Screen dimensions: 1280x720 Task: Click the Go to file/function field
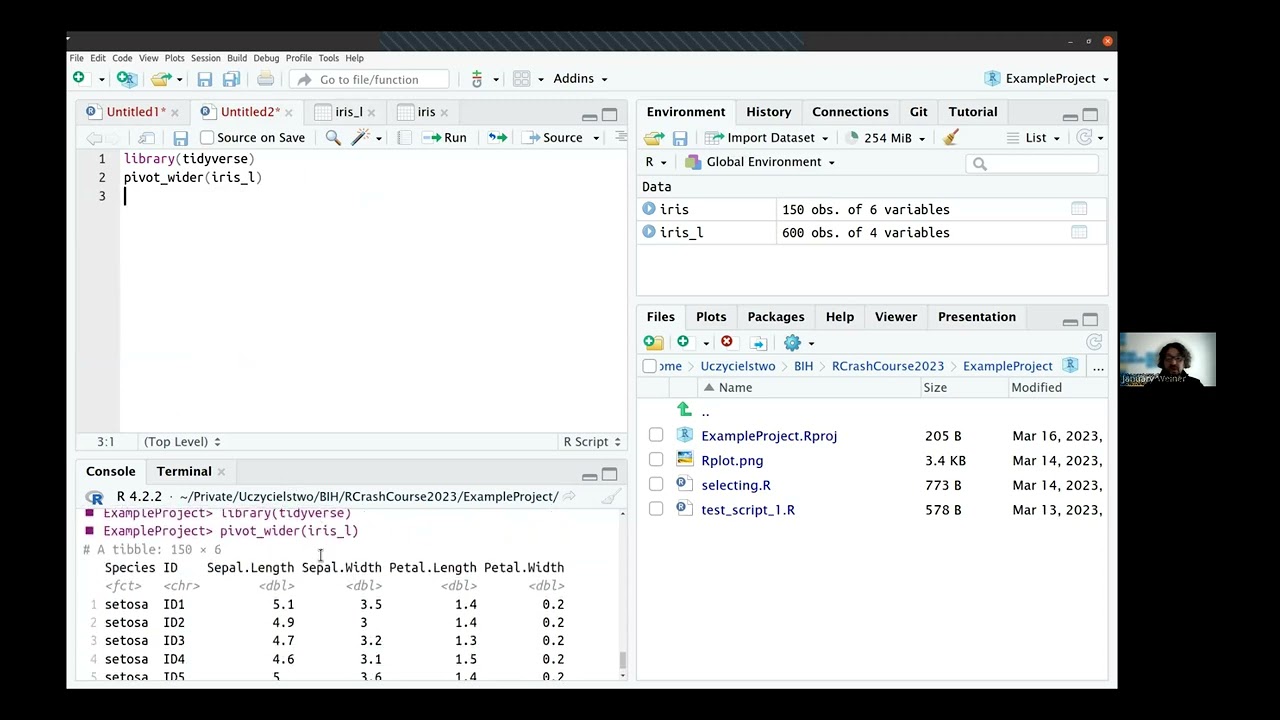click(x=370, y=79)
